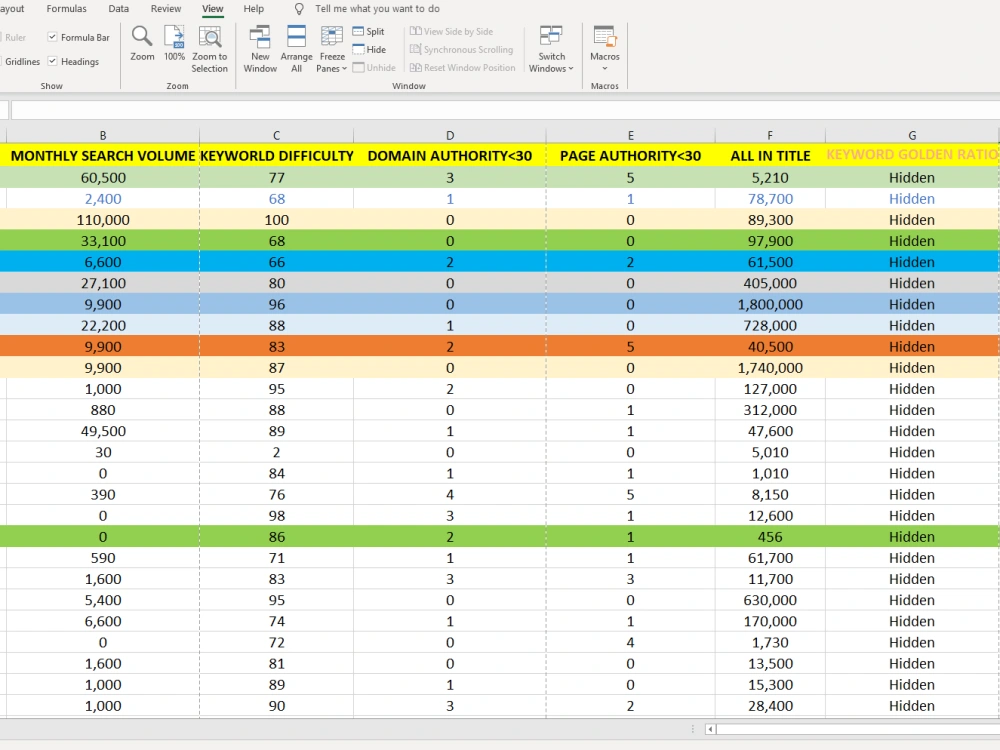This screenshot has height=750, width=1000.
Task: Select the cell showing 1,740,000
Action: (x=770, y=367)
